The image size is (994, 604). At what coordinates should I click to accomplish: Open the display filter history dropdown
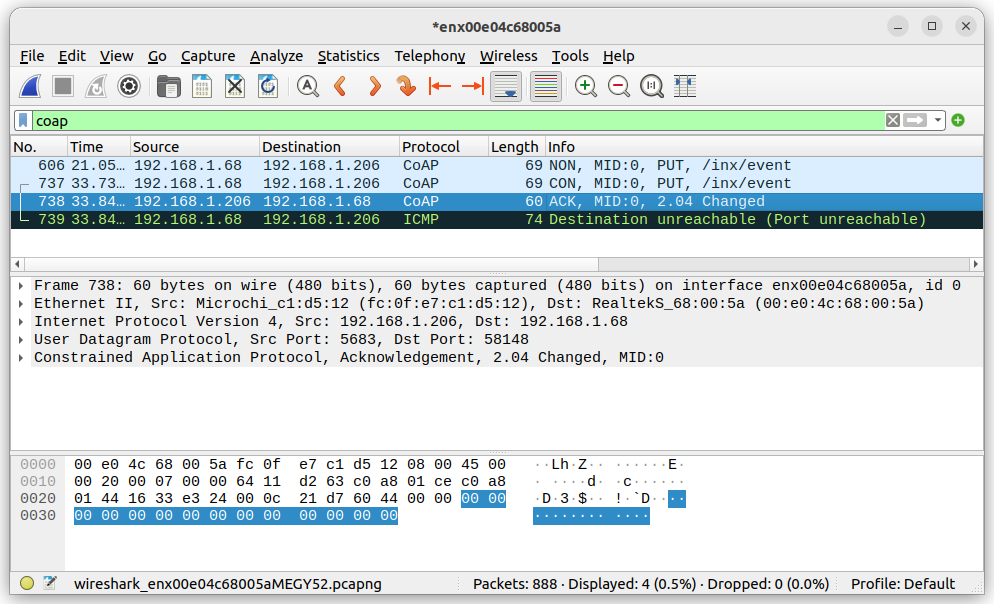tap(938, 121)
